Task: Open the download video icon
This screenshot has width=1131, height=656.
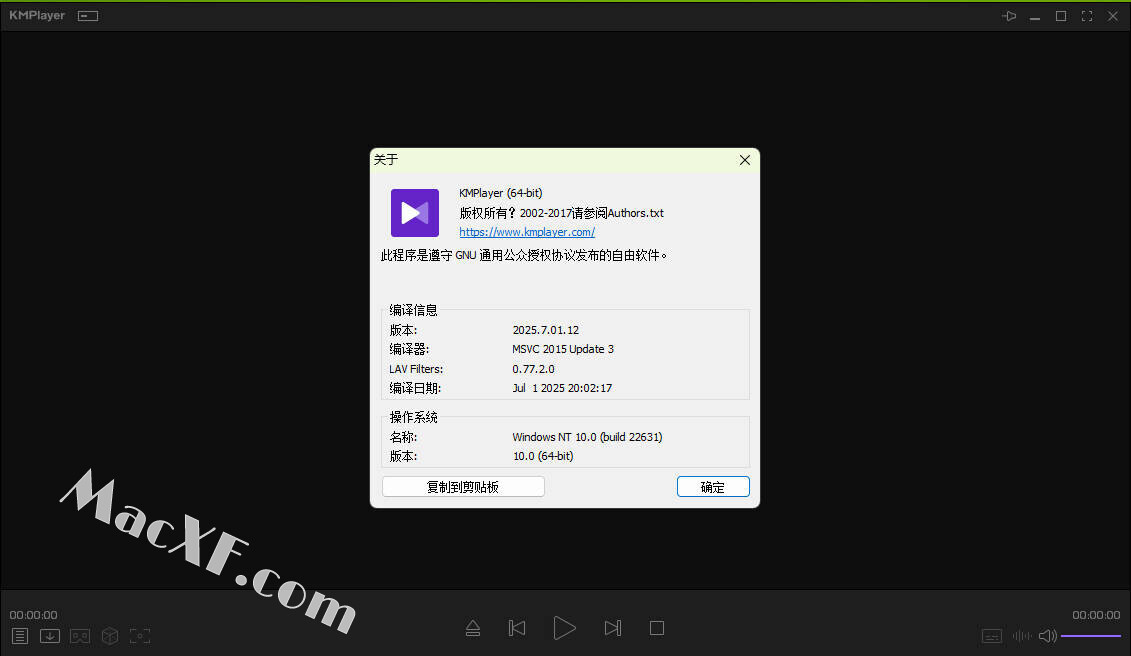Action: pos(50,636)
